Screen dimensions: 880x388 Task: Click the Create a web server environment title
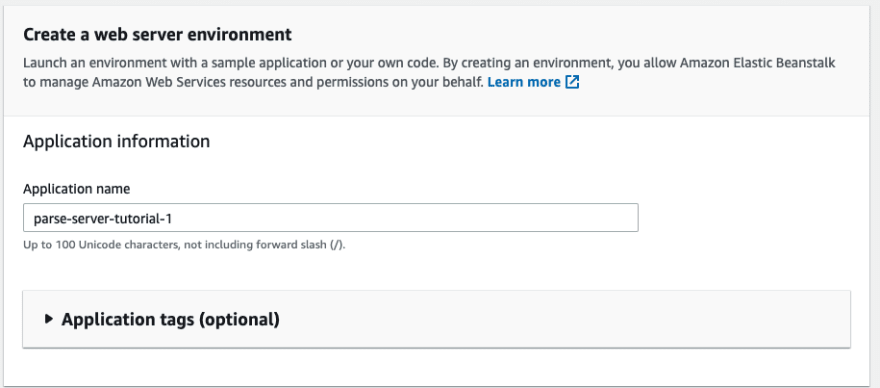(x=158, y=35)
